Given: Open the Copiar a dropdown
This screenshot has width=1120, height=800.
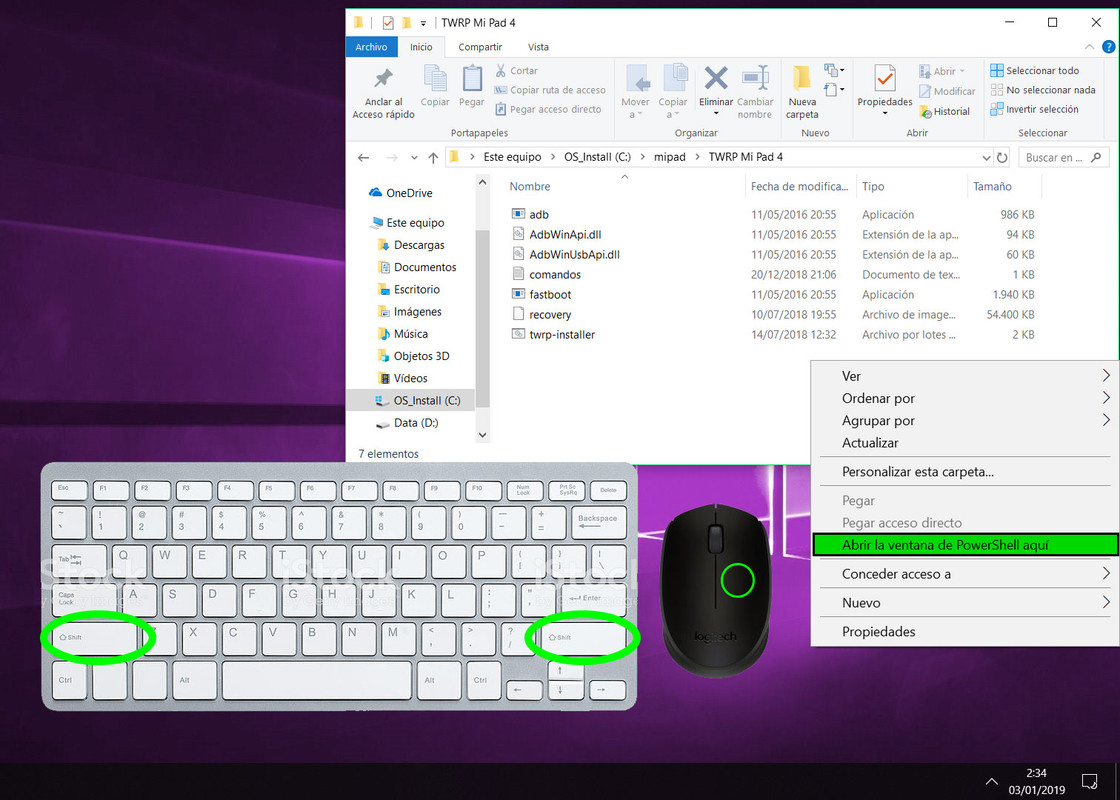Looking at the screenshot, I should (x=673, y=91).
